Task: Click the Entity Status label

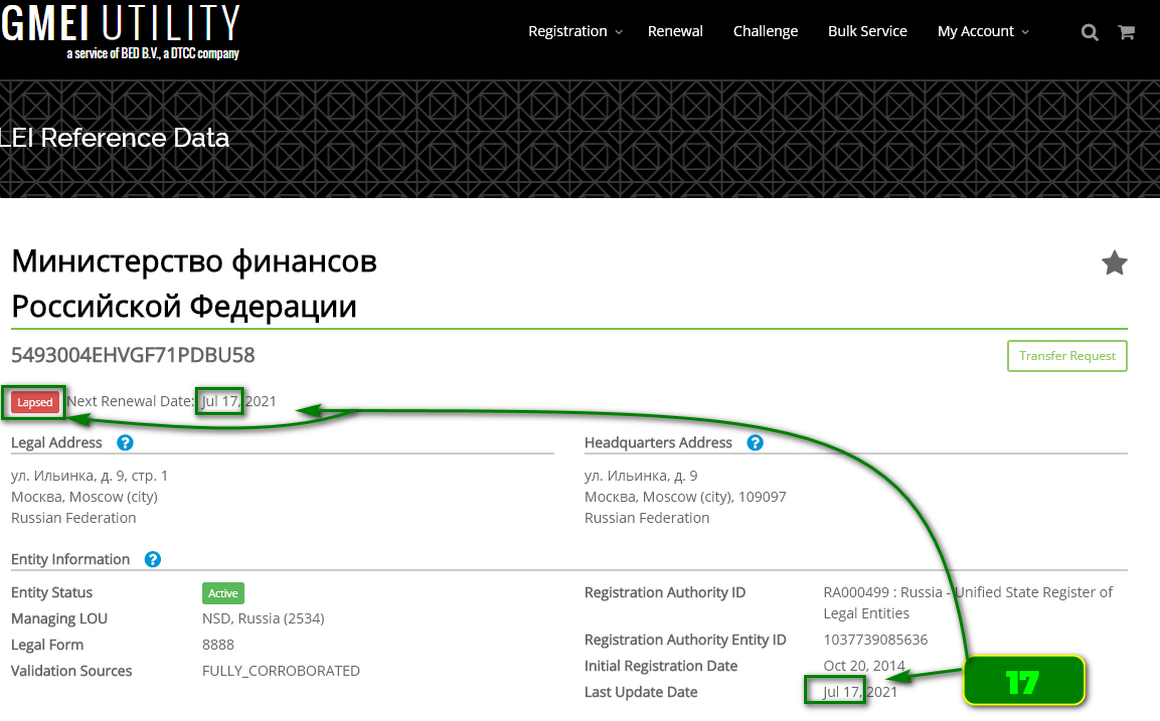Action: click(x=52, y=592)
